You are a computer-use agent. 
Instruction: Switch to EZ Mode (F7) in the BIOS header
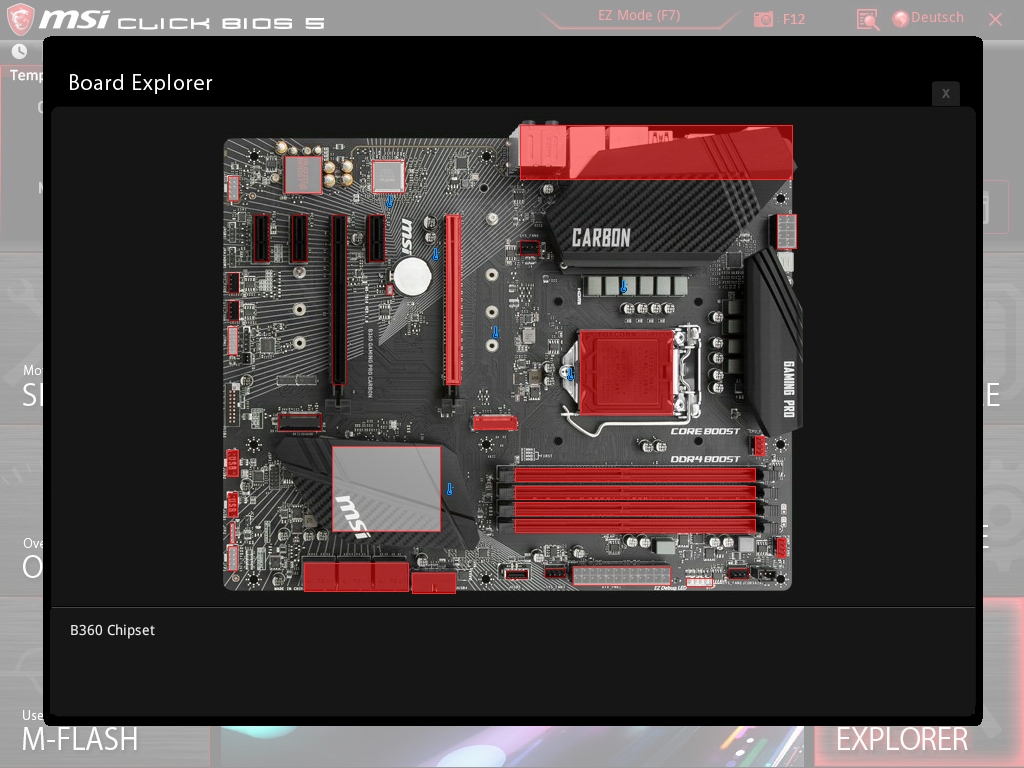(639, 16)
